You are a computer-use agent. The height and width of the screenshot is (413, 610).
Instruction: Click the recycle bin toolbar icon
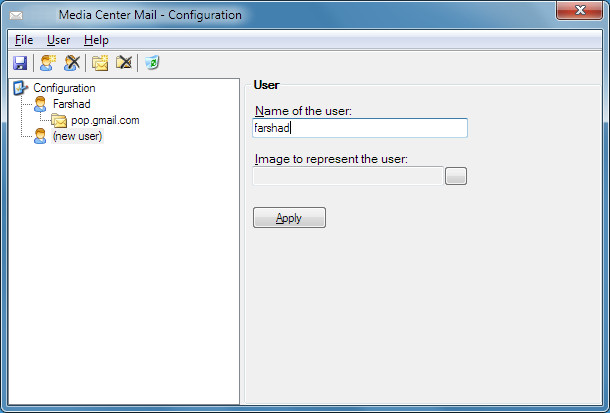click(152, 63)
